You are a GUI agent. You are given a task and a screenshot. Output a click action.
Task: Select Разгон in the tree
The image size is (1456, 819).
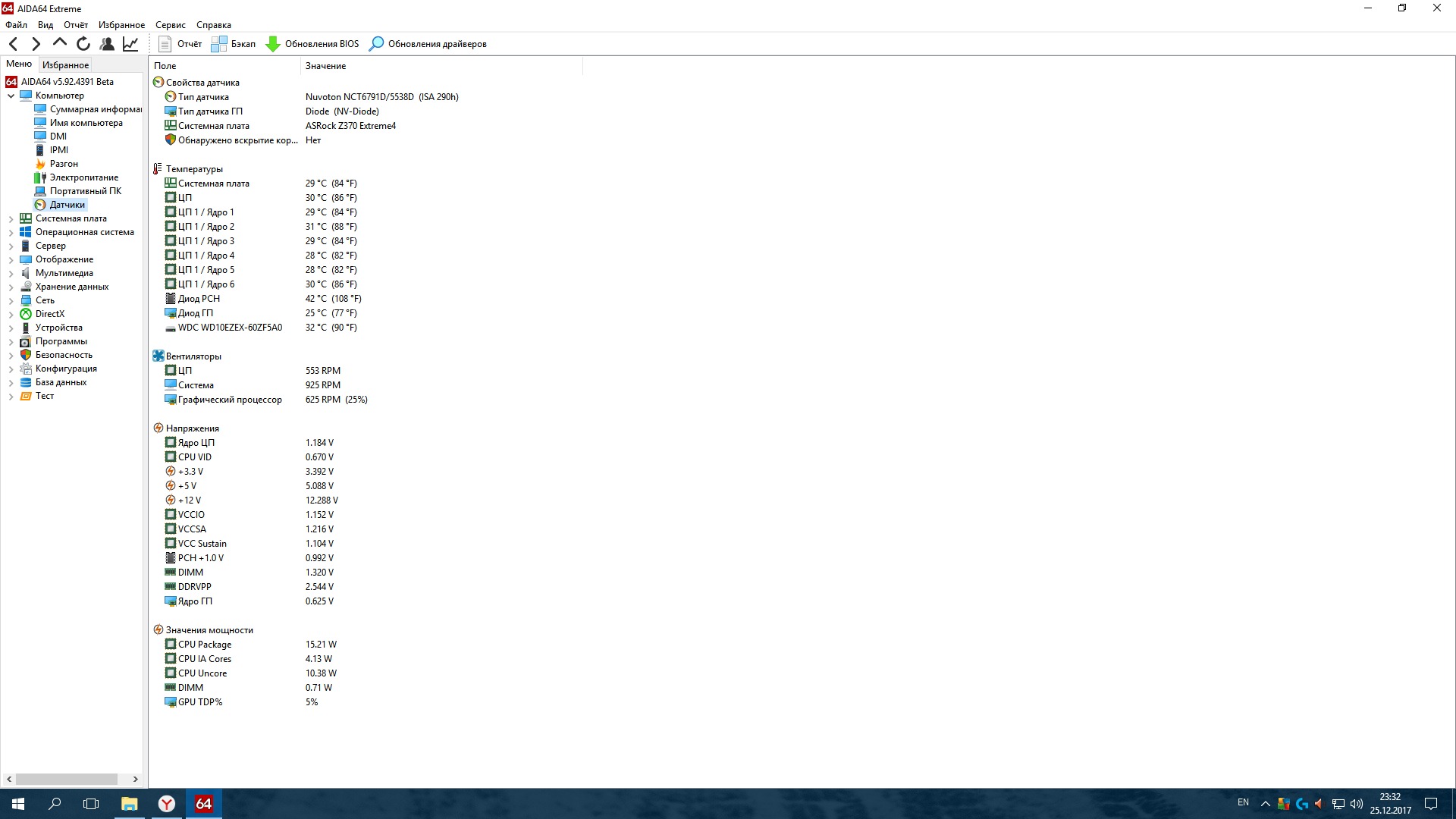[x=64, y=164]
